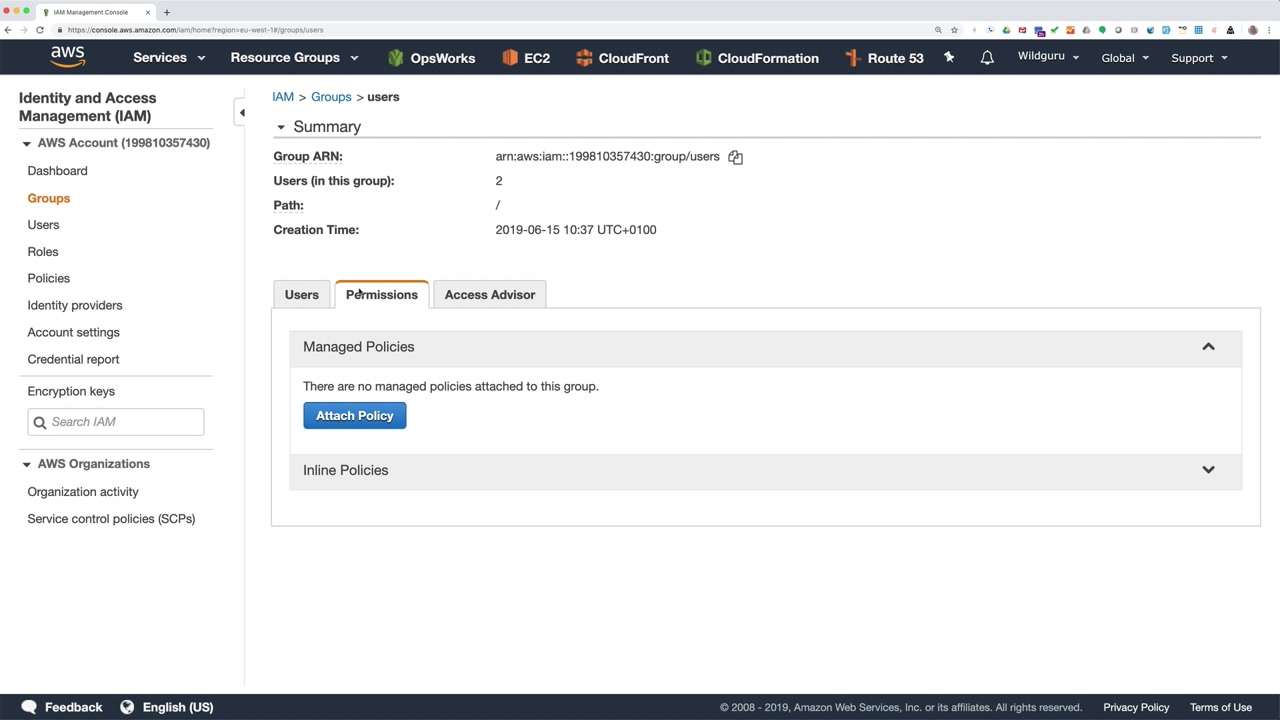Viewport: 1280px width, 720px height.
Task: Open Policies in the sidebar
Action: click(49, 278)
